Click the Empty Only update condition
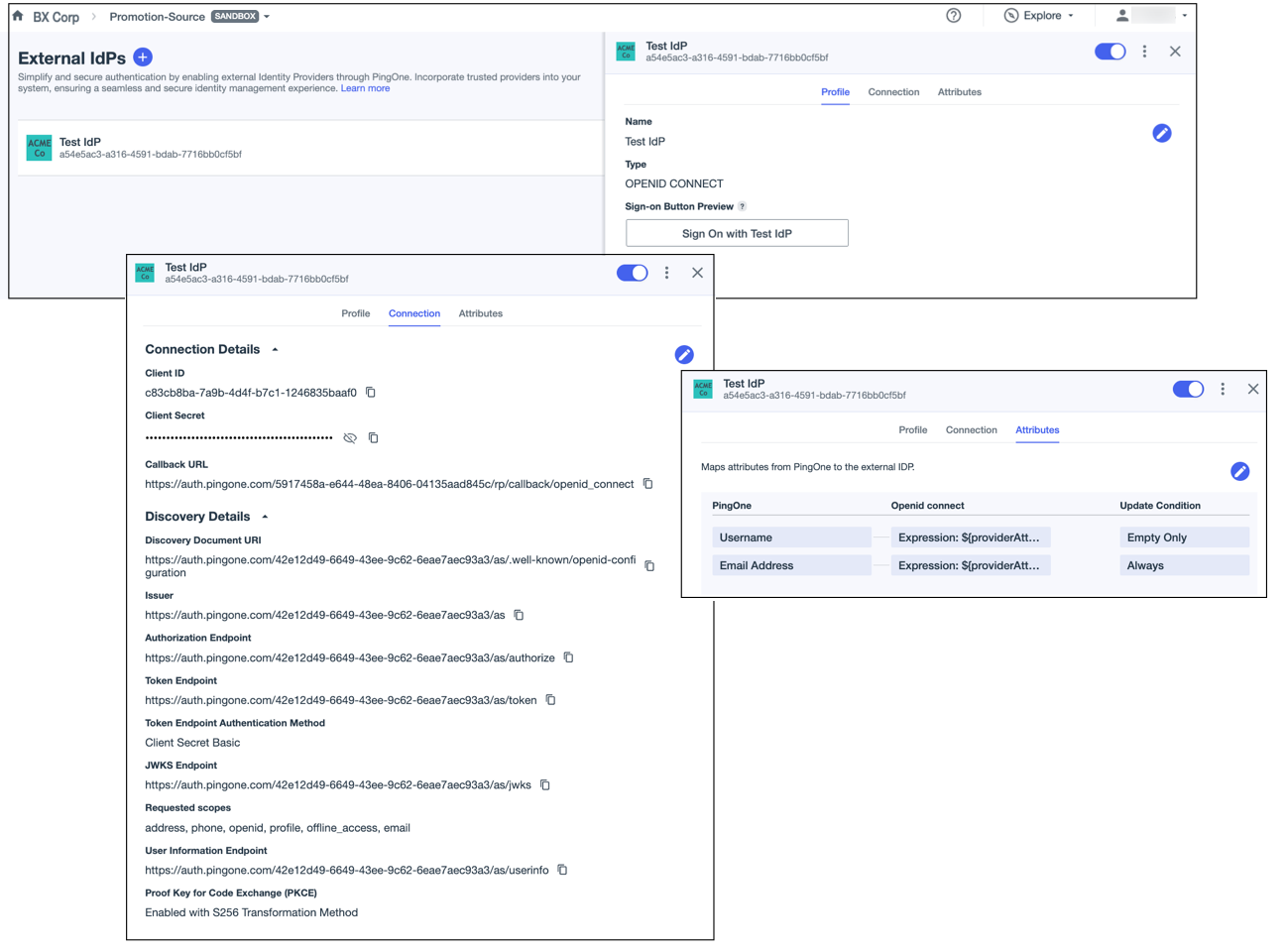Viewport: 1287px width, 952px height. click(1184, 537)
